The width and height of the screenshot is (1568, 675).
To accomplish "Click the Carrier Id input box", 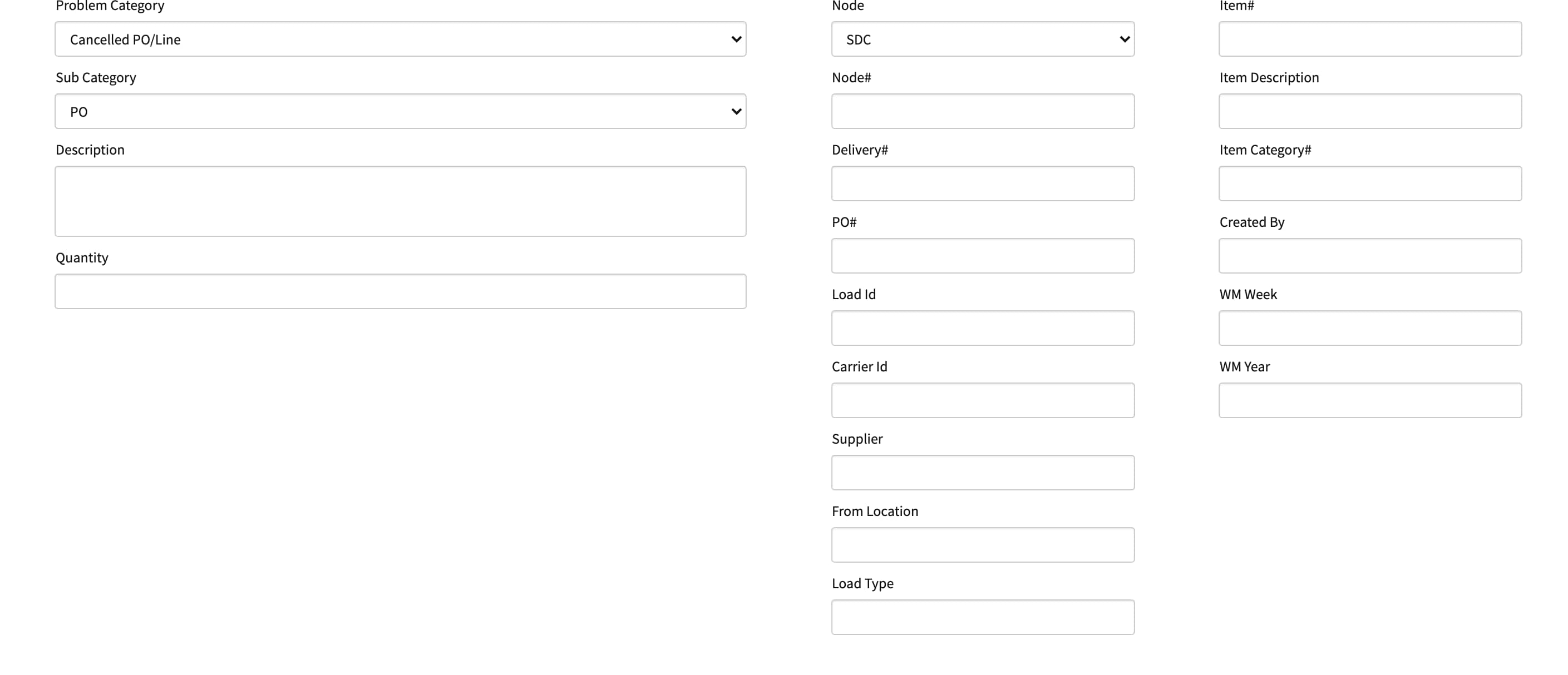I will click(x=983, y=400).
